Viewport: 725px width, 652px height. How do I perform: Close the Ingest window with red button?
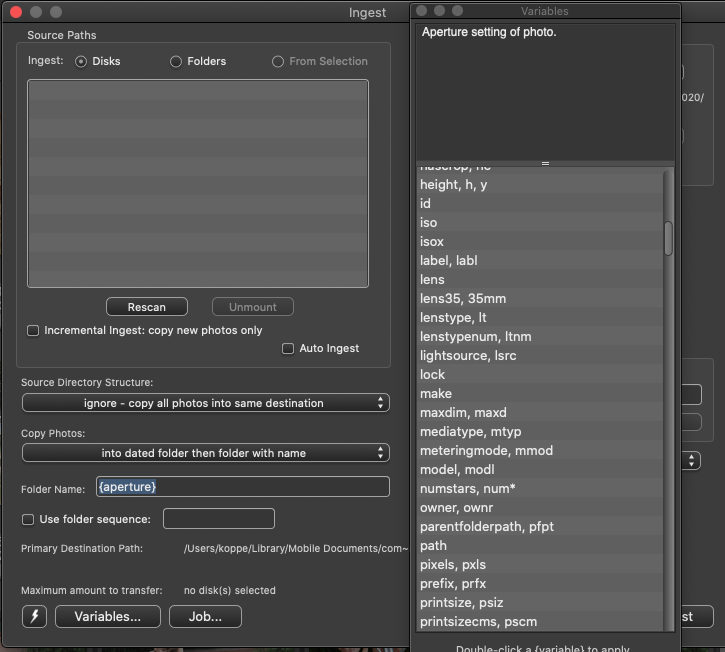click(x=15, y=12)
